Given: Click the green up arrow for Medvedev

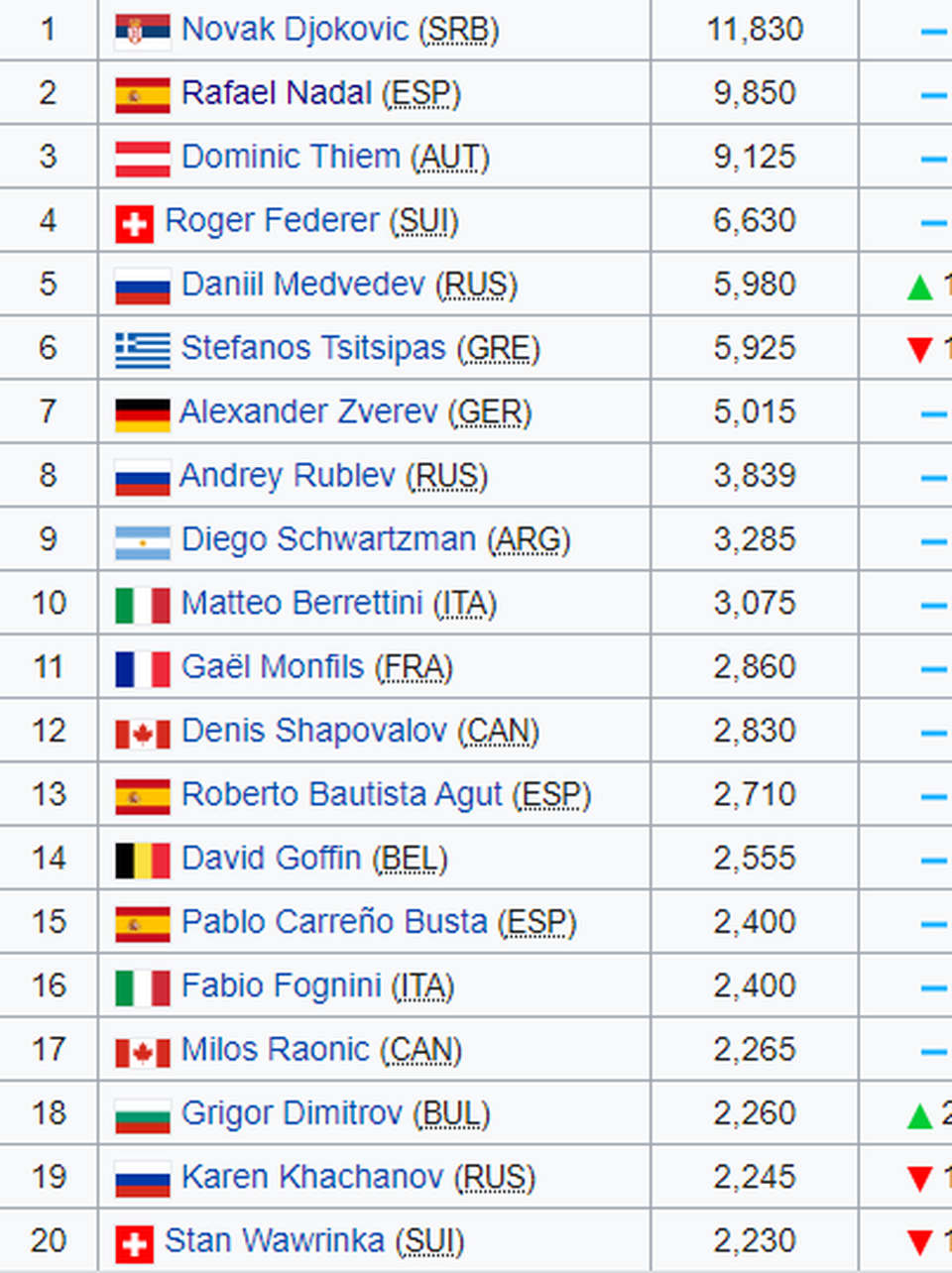Looking at the screenshot, I should point(919,287).
